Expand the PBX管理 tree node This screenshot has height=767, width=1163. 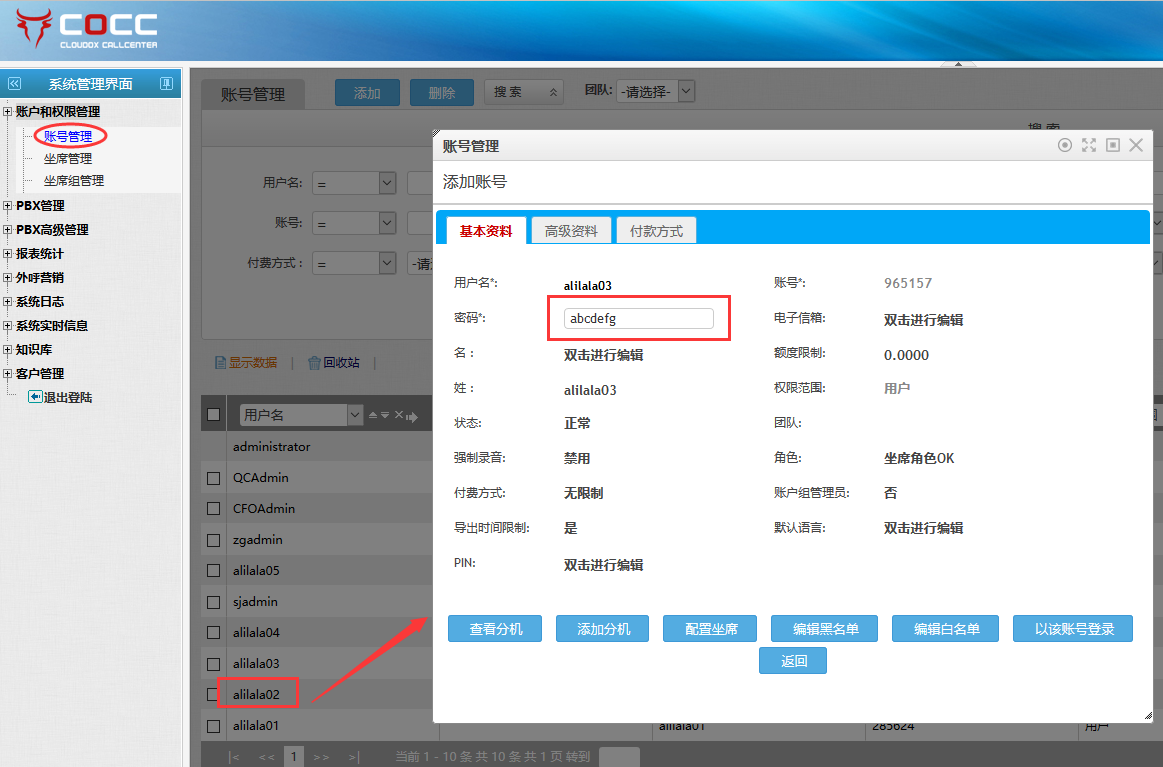8,206
